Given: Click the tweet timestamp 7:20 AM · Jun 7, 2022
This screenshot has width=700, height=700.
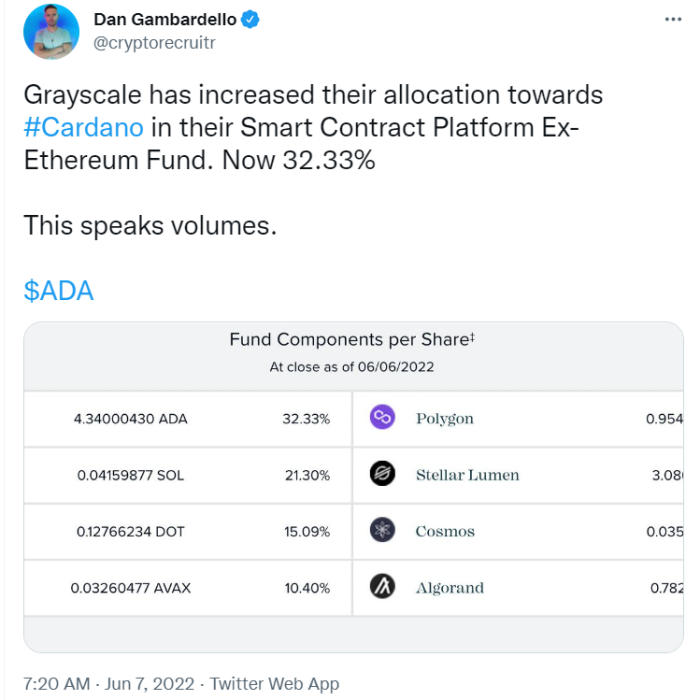Looking at the screenshot, I should tap(109, 684).
